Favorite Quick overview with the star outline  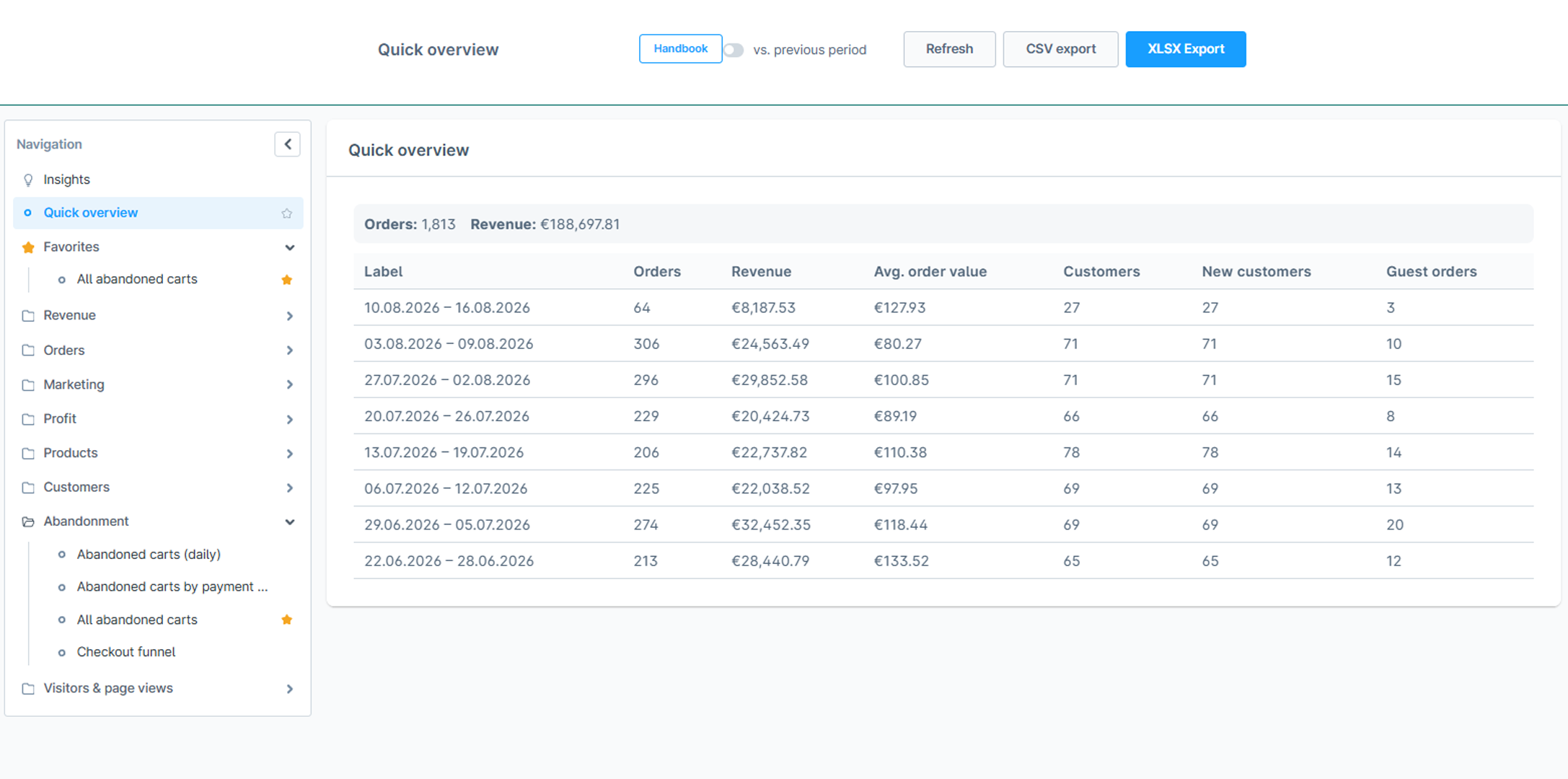click(x=286, y=214)
